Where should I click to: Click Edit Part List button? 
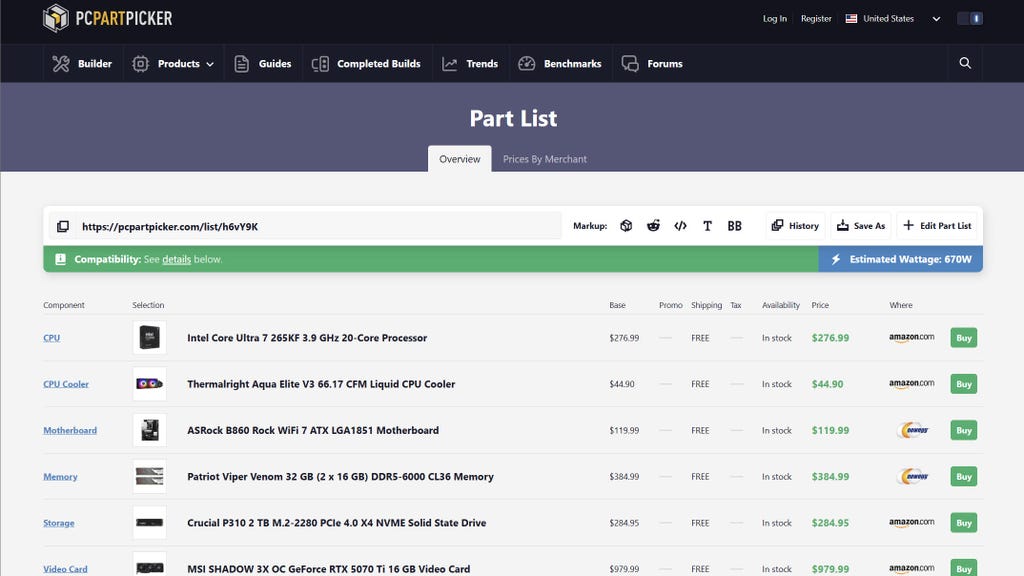tap(937, 225)
